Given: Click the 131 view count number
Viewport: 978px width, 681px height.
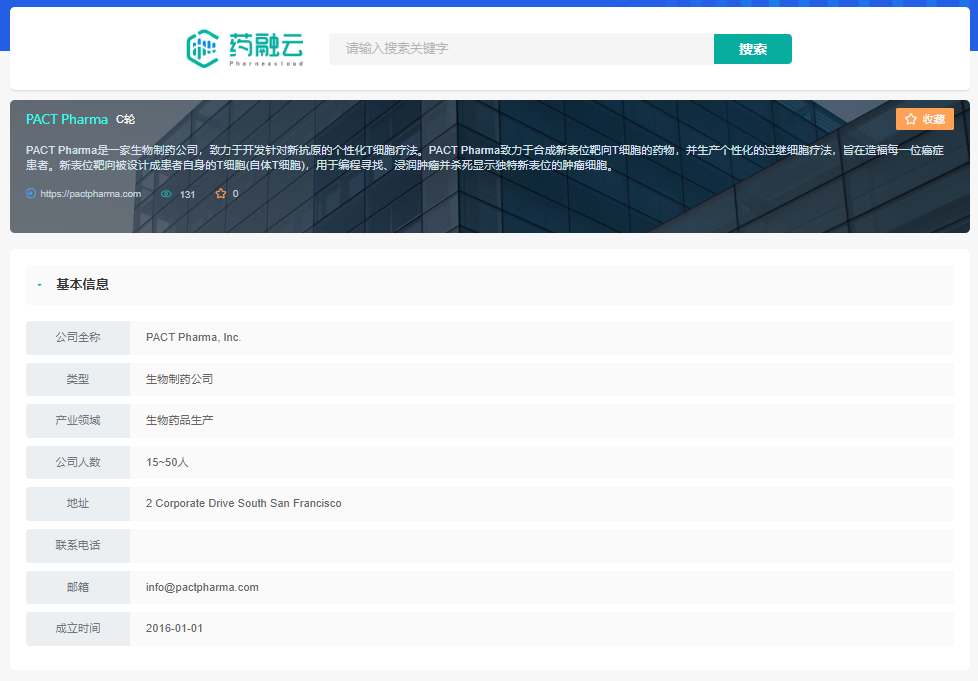Looking at the screenshot, I should coord(187,194).
